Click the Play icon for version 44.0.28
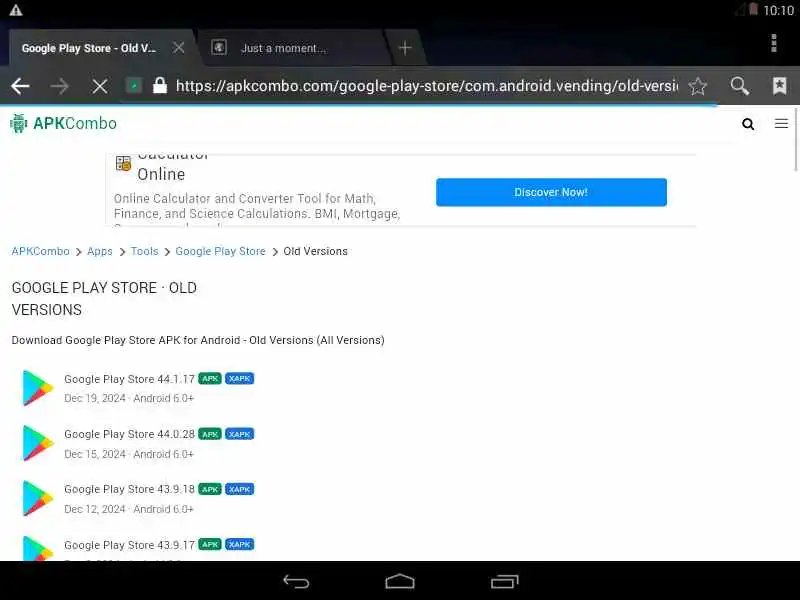This screenshot has height=600, width=800. (x=37, y=443)
